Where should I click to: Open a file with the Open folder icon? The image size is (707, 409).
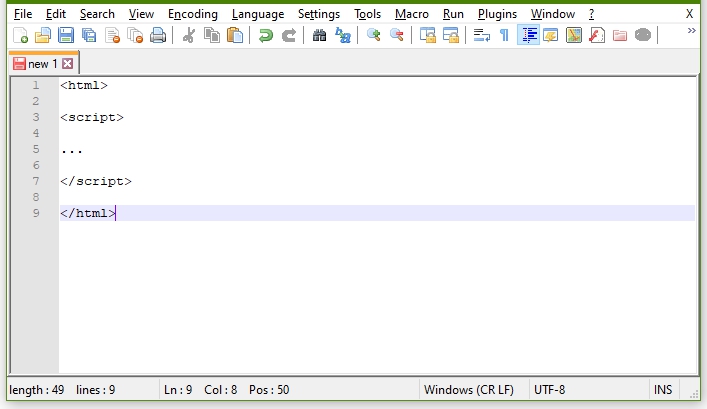[x=43, y=35]
